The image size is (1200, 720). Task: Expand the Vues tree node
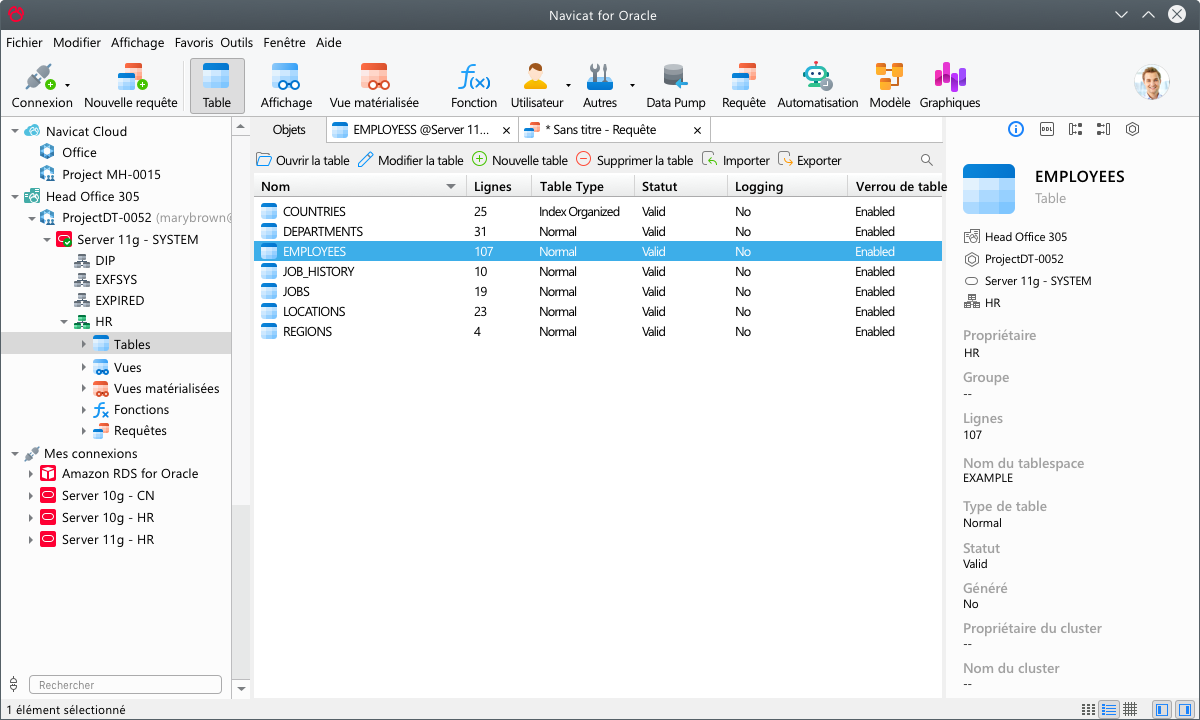tap(84, 367)
